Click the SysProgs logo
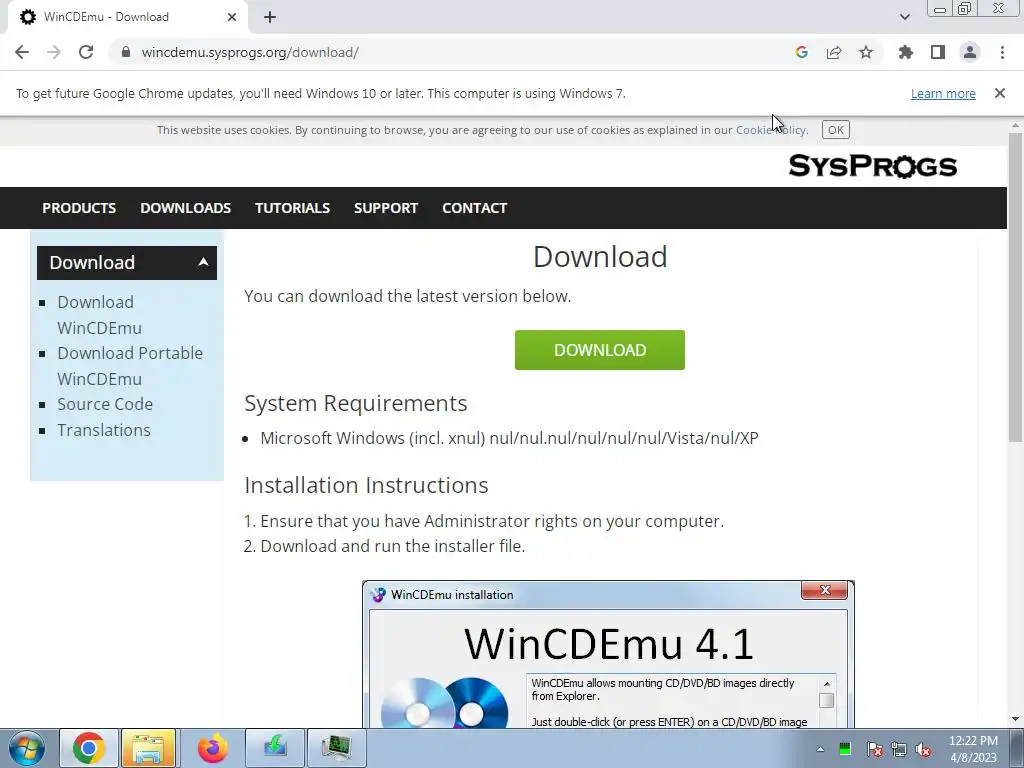This screenshot has height=768, width=1024. tap(872, 166)
